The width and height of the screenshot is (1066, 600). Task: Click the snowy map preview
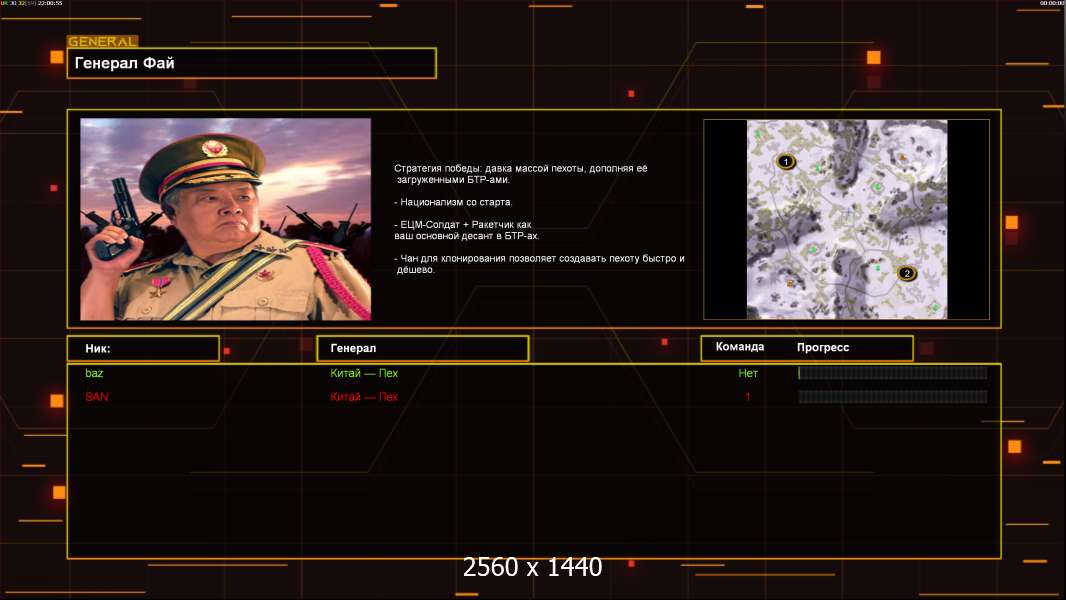point(846,219)
